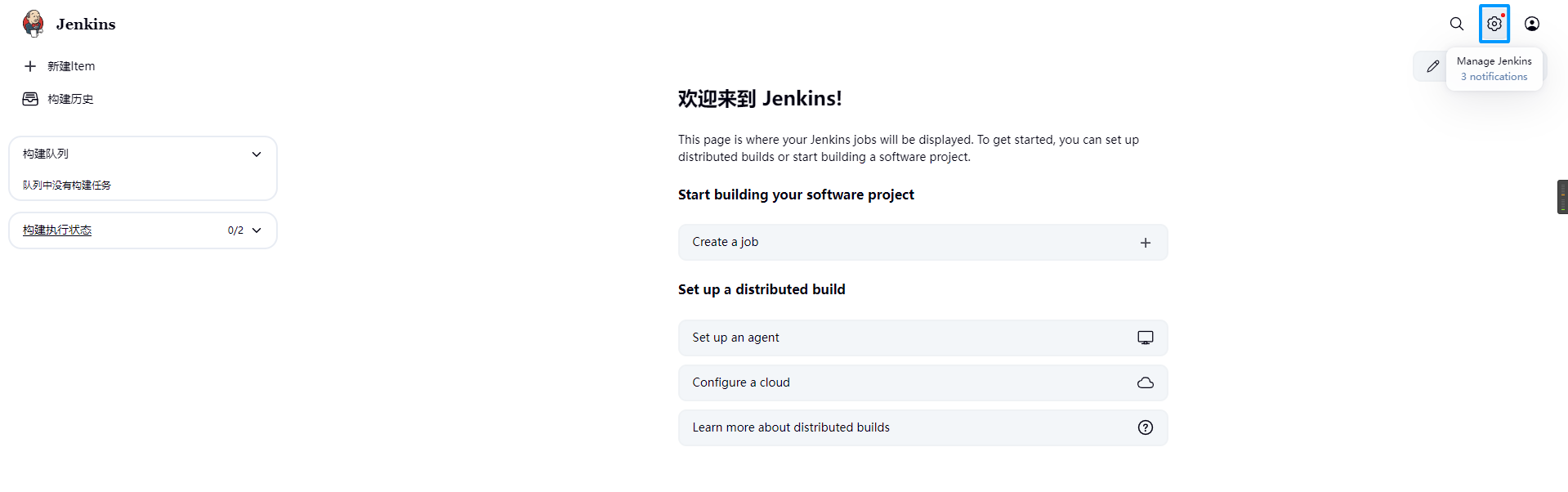Click the Set up a distributed build heading
Screen dimensions: 1568x492
762,289
